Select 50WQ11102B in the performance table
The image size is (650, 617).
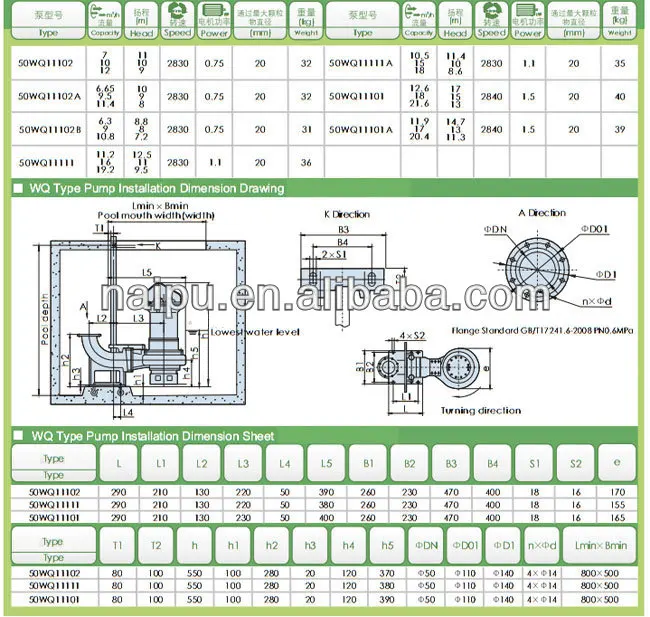click(50, 129)
